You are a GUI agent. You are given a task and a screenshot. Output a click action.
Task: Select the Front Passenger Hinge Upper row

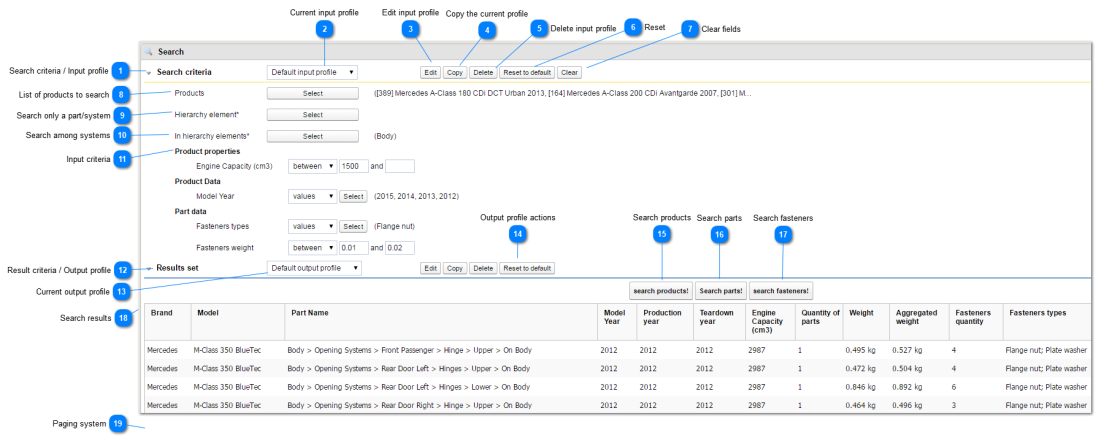coord(617,350)
